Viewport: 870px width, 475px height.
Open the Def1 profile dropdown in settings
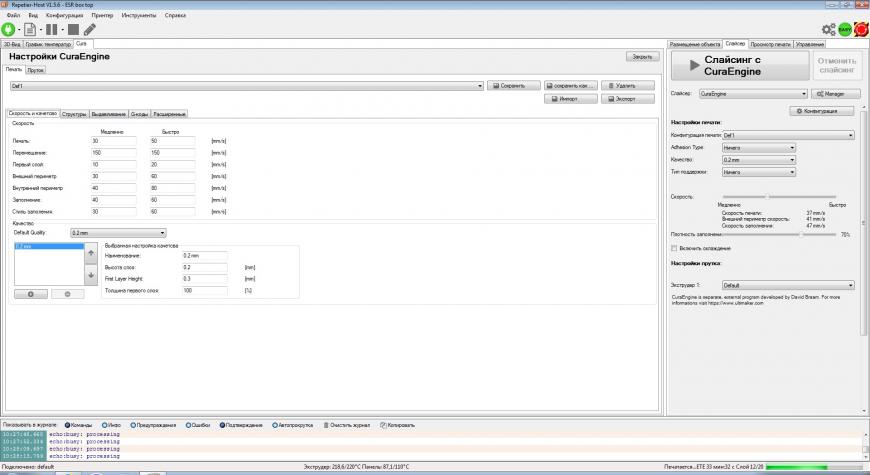[246, 86]
